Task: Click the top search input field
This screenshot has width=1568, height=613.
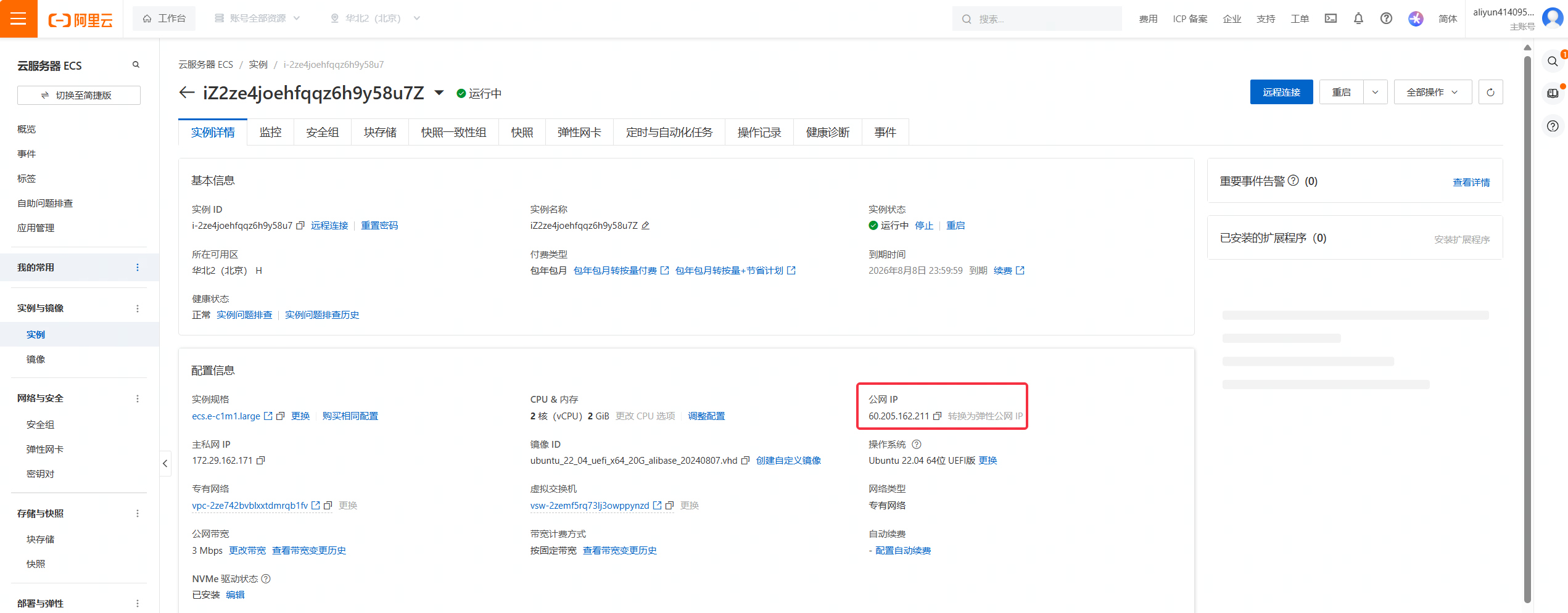Action: 1037,19
